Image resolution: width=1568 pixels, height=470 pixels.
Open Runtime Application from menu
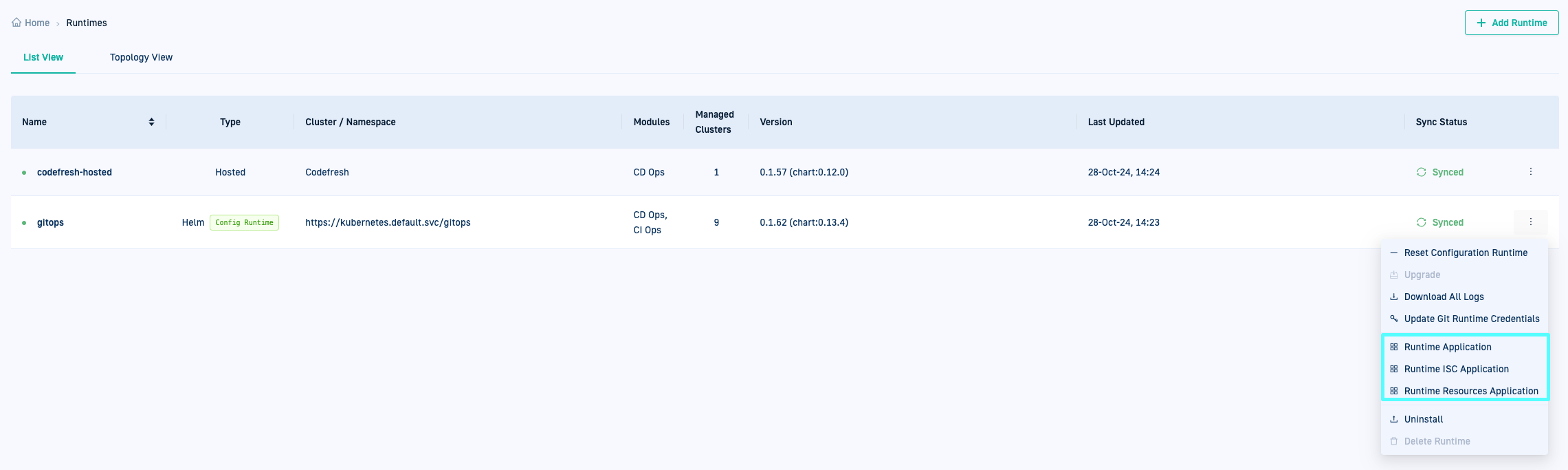coord(1447,347)
